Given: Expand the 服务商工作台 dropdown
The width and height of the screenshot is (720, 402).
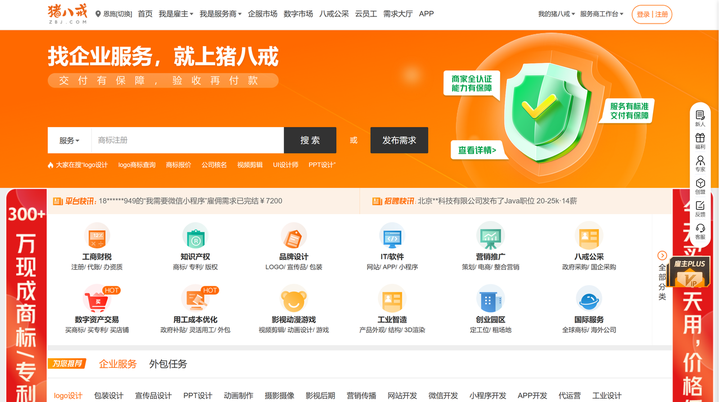Looking at the screenshot, I should click(602, 14).
